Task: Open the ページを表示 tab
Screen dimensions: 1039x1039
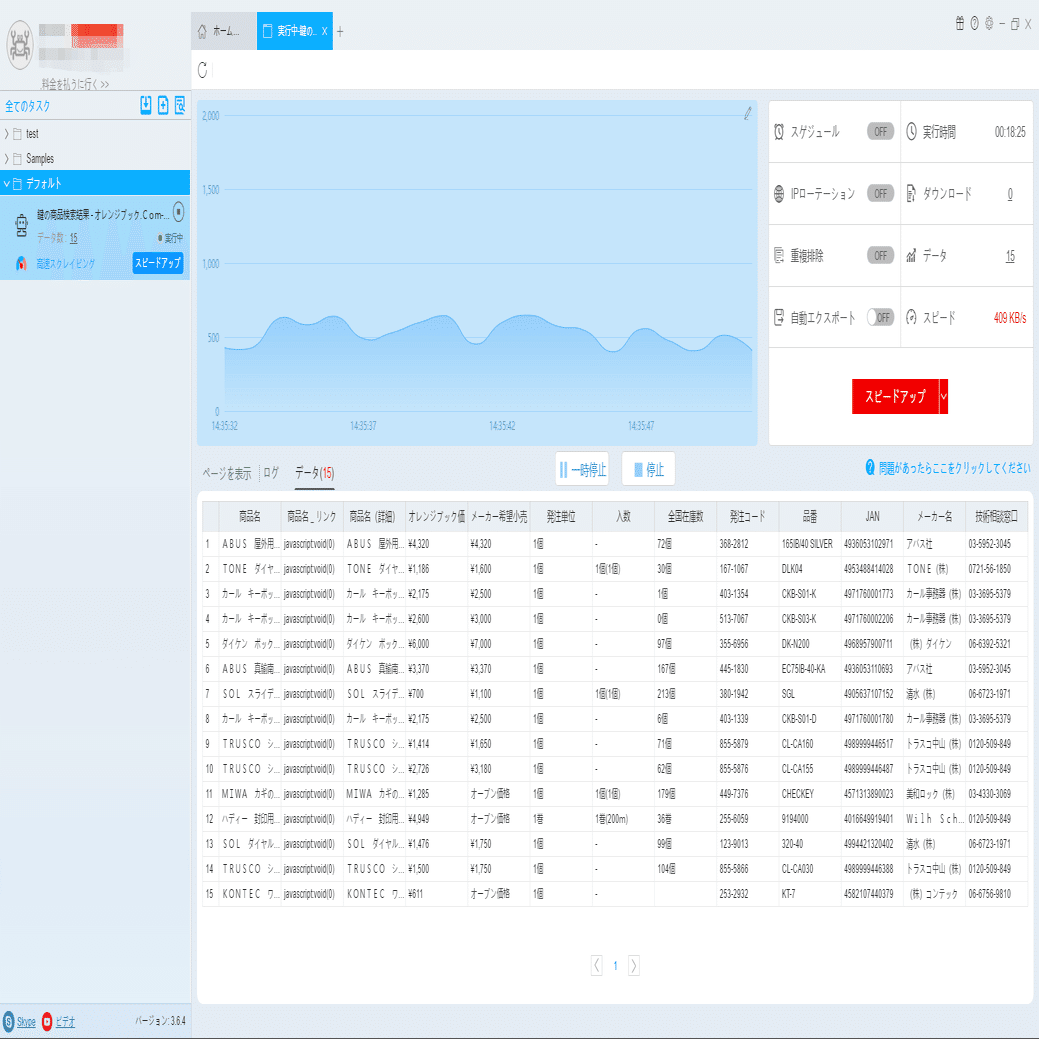Action: [x=227, y=473]
